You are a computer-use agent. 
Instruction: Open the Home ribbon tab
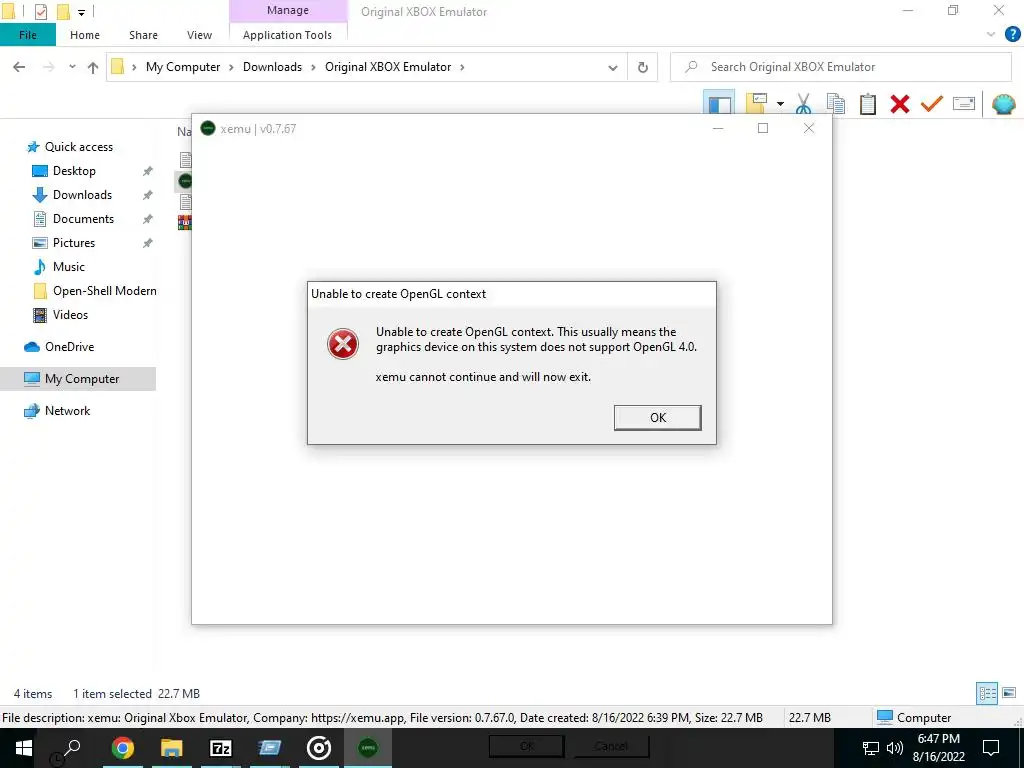[x=85, y=35]
